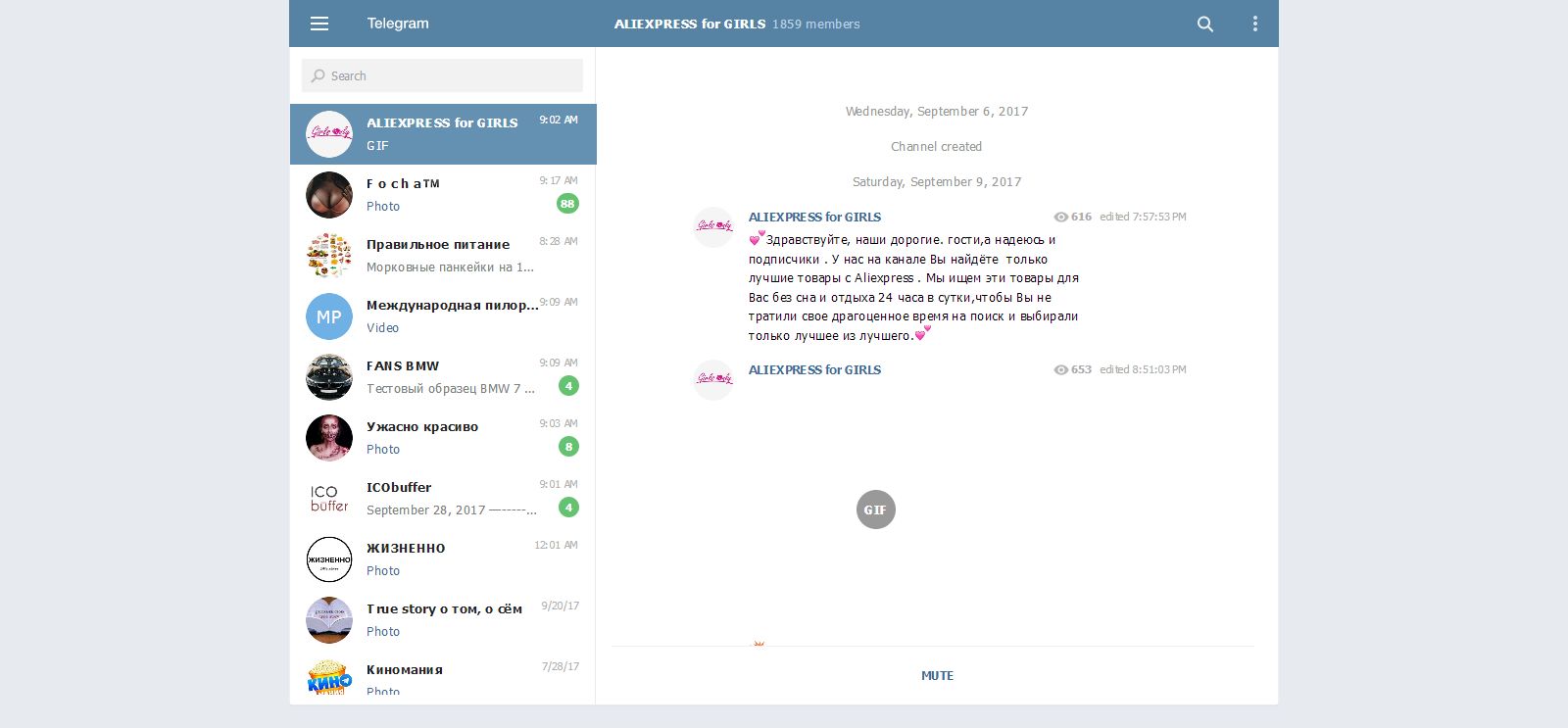Click the 9:02 AM time on the active chat
Image resolution: width=1568 pixels, height=728 pixels.
(x=559, y=121)
